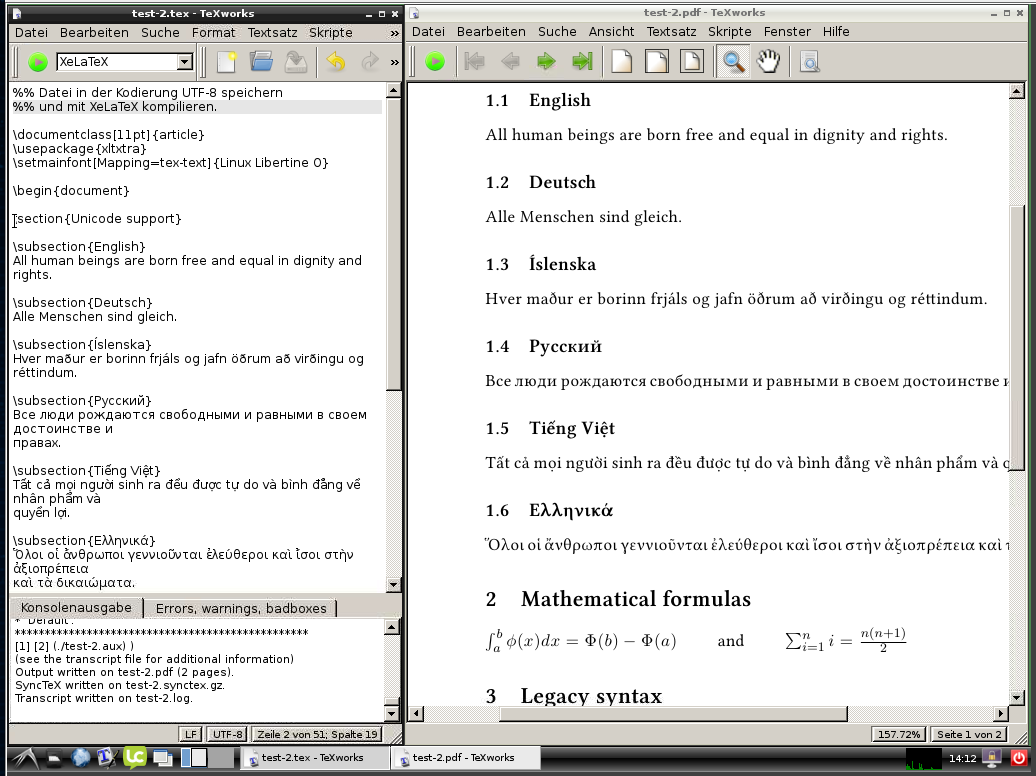Image resolution: width=1036 pixels, height=776 pixels.
Task: Click the Open file folder icon
Action: tap(261, 62)
